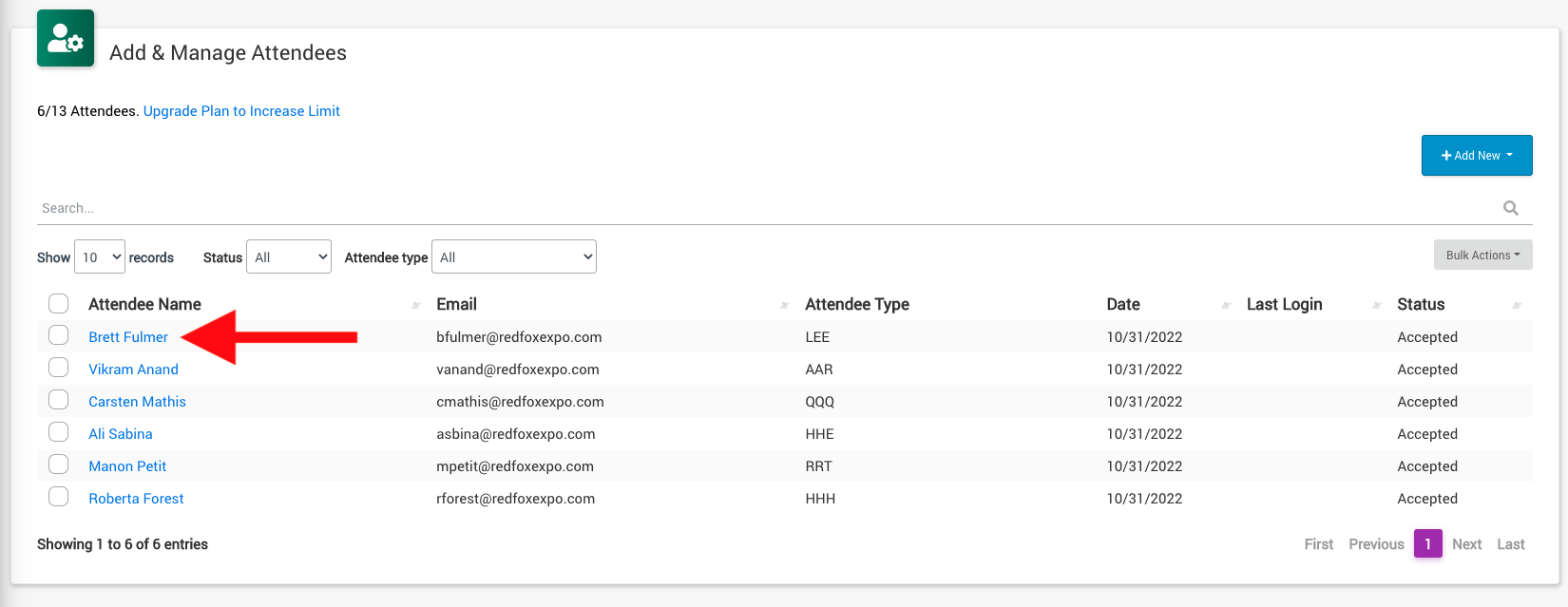Open Vikram Anand's attendee profile

point(133,370)
